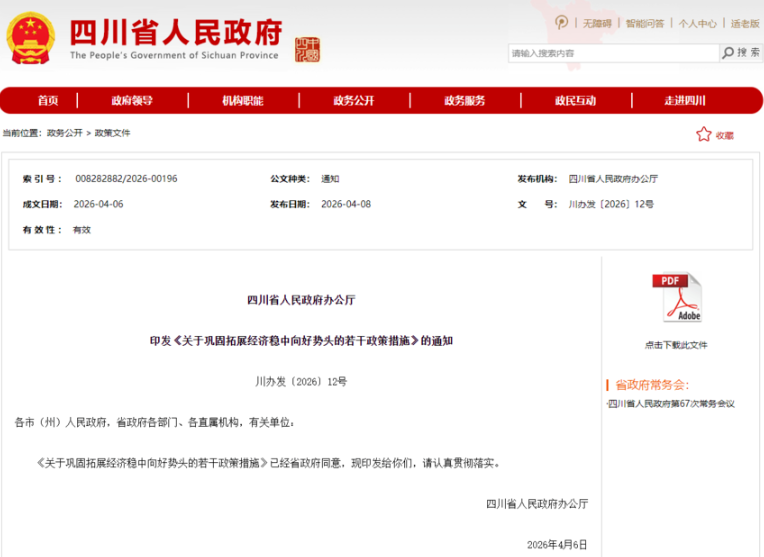Click the signature date 2026年4月6日

coord(557,544)
